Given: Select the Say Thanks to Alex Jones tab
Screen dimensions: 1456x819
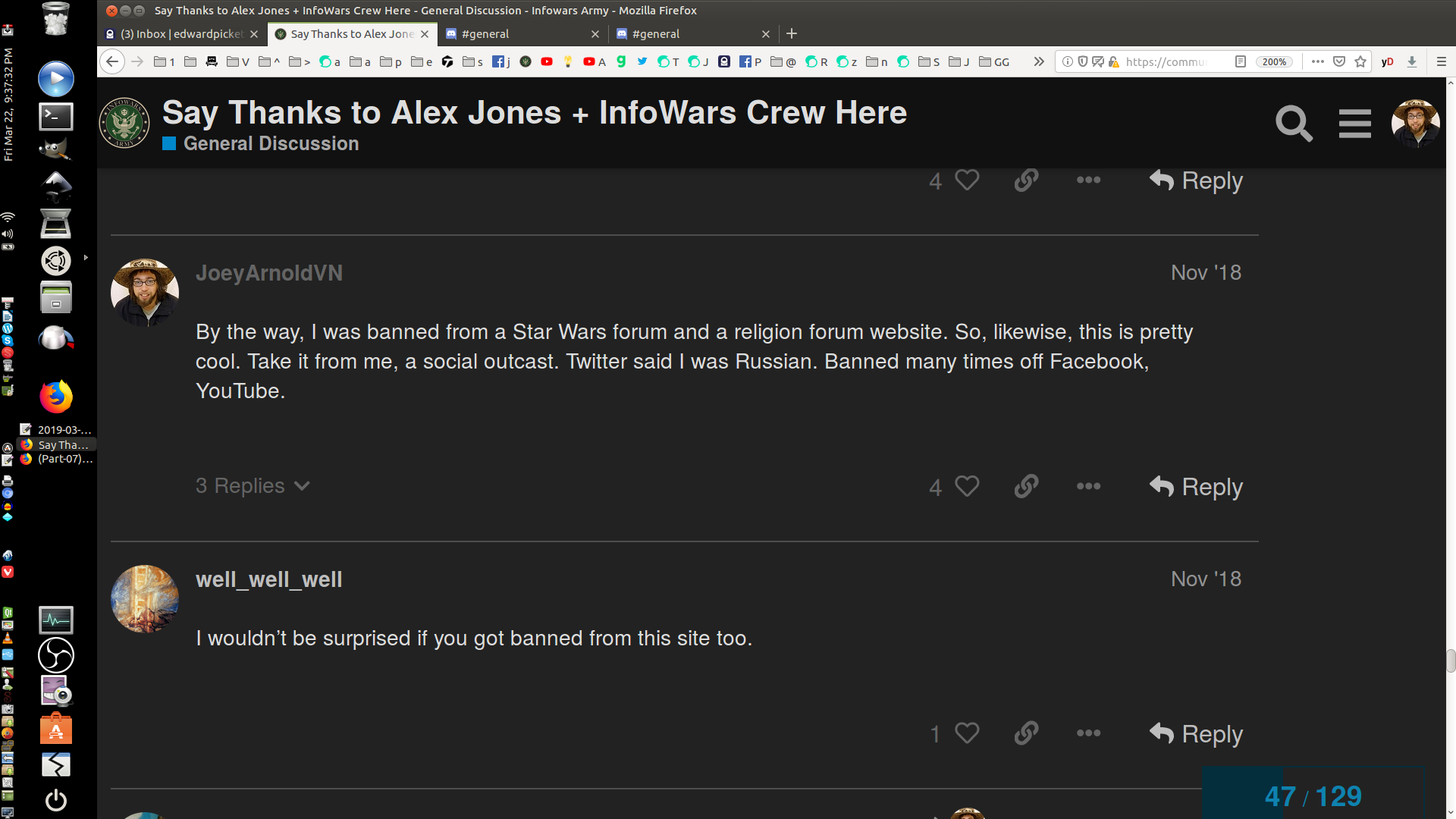Looking at the screenshot, I should [x=352, y=34].
